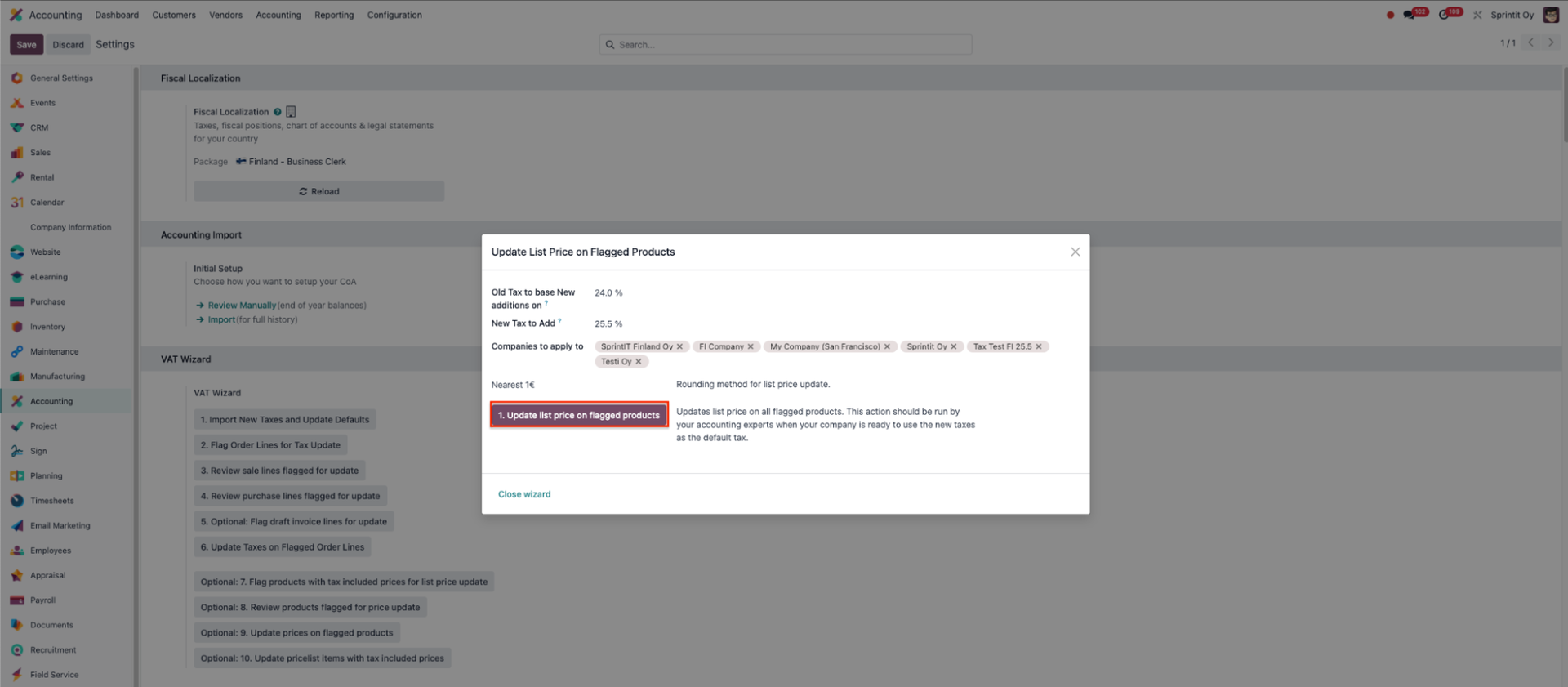The width and height of the screenshot is (1568, 687).
Task: Click the Accounting app logo in navbar
Action: click(x=16, y=15)
